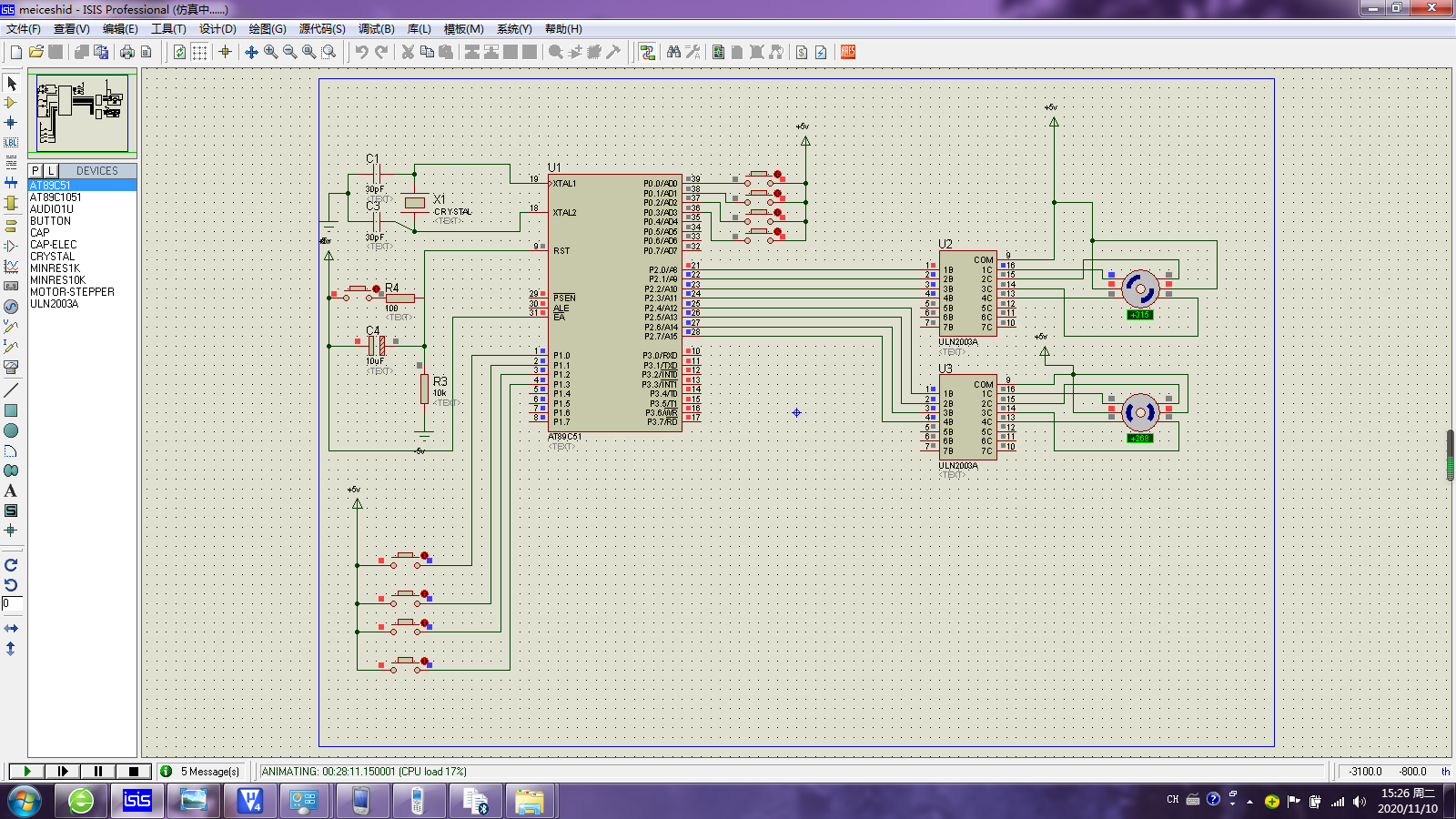
Task: Click the Open Design folder icon
Action: coord(36,52)
